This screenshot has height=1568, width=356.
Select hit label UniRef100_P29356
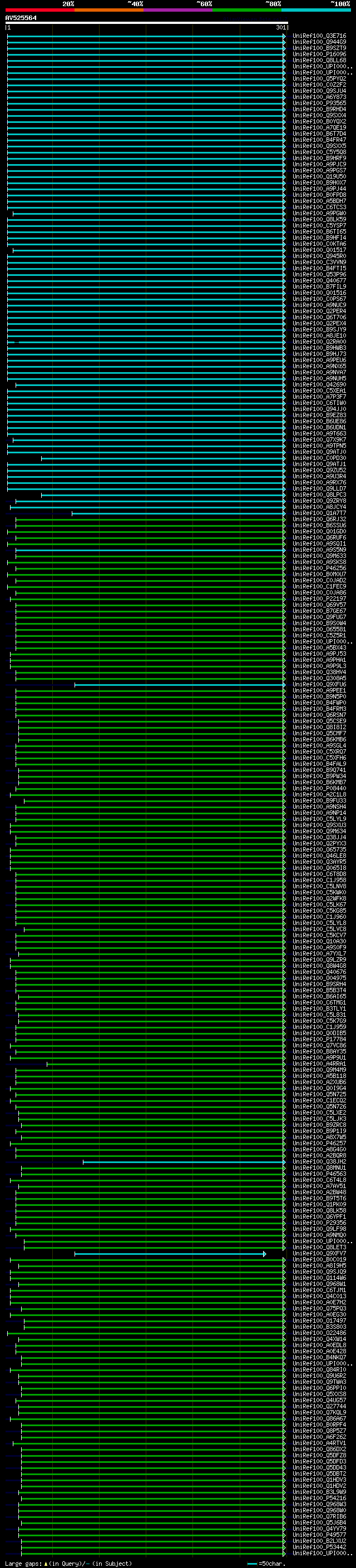pyautogui.click(x=319, y=1223)
